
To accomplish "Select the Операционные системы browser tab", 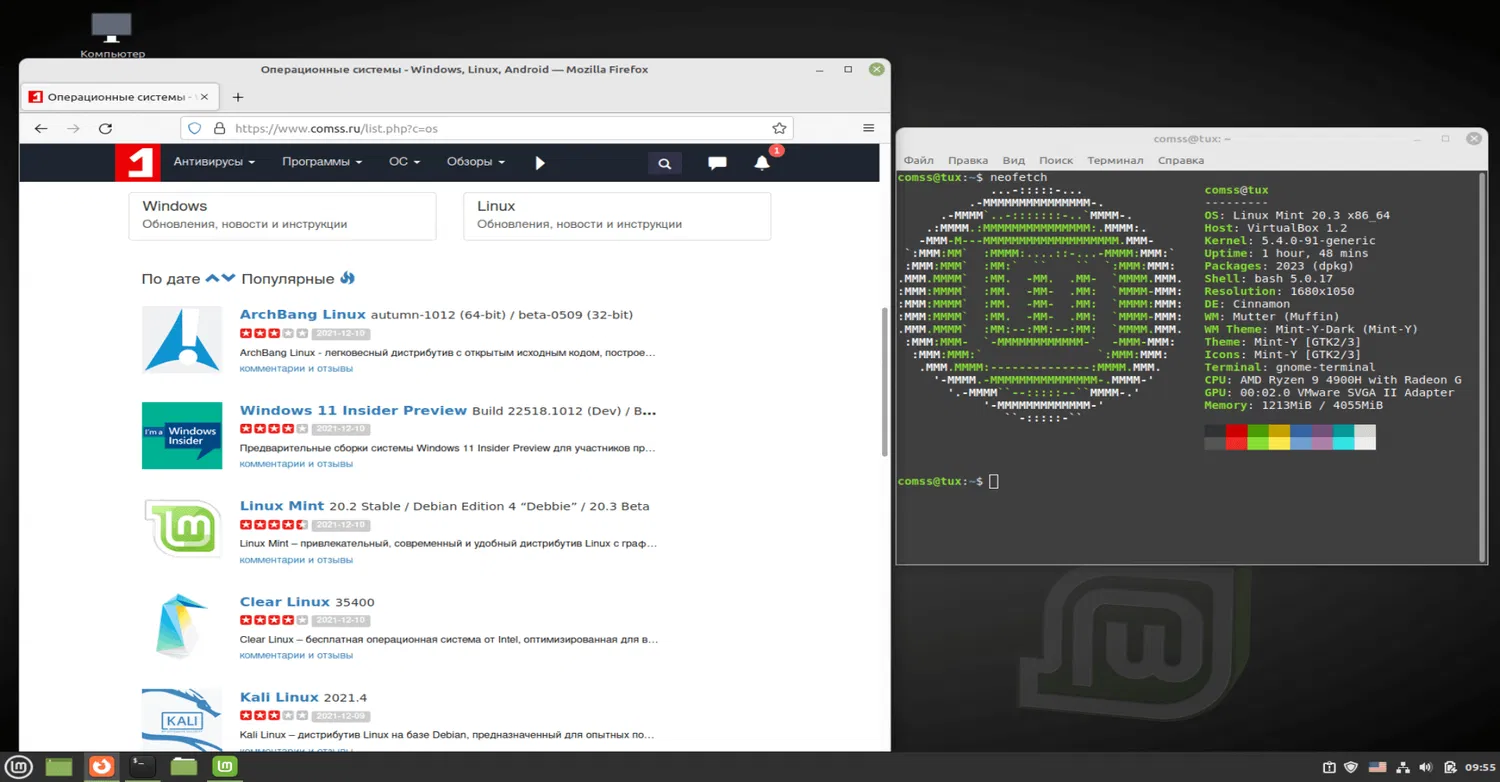I will 119,97.
